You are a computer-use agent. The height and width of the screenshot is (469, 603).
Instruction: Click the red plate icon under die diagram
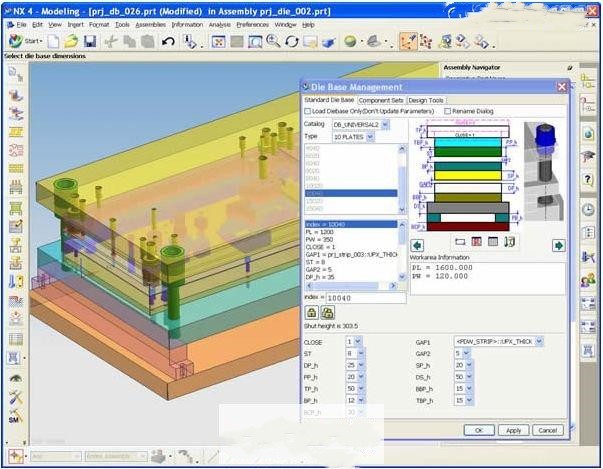click(476, 242)
